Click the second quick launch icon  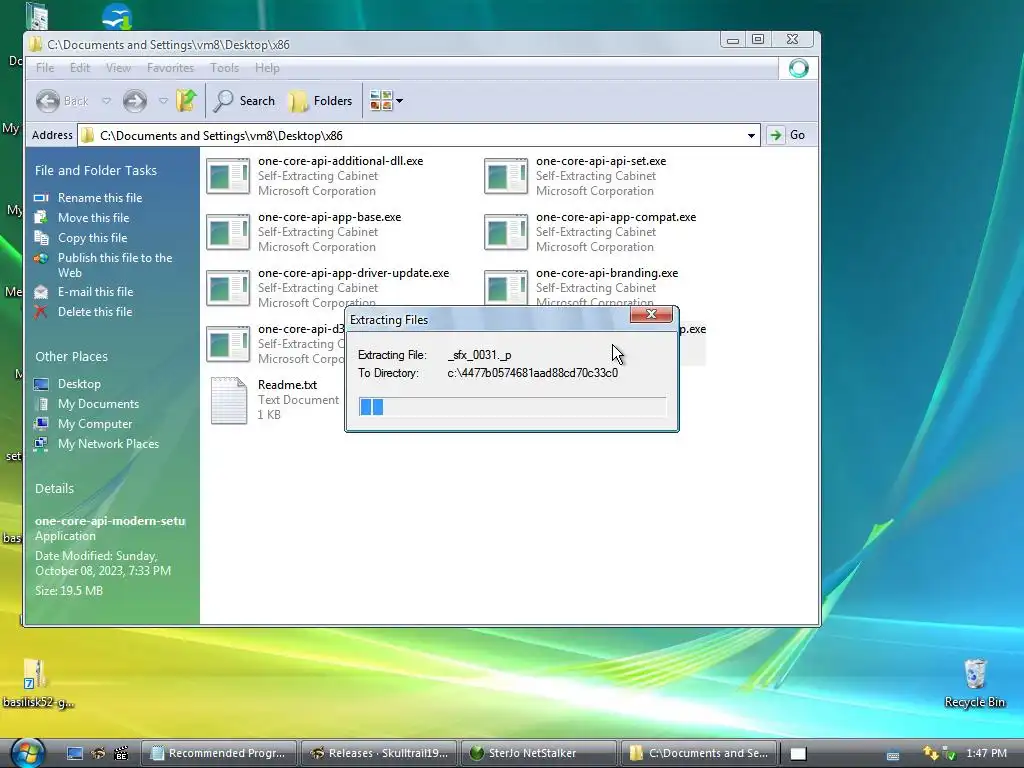[x=99, y=753]
